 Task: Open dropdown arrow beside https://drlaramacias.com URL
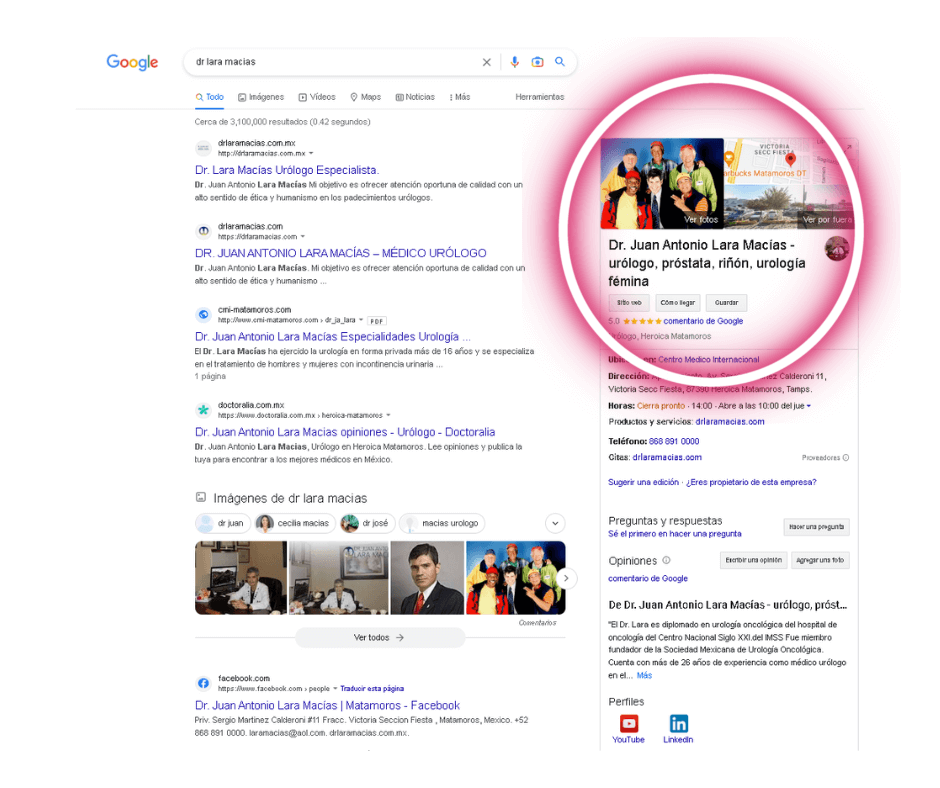pyautogui.click(x=303, y=237)
